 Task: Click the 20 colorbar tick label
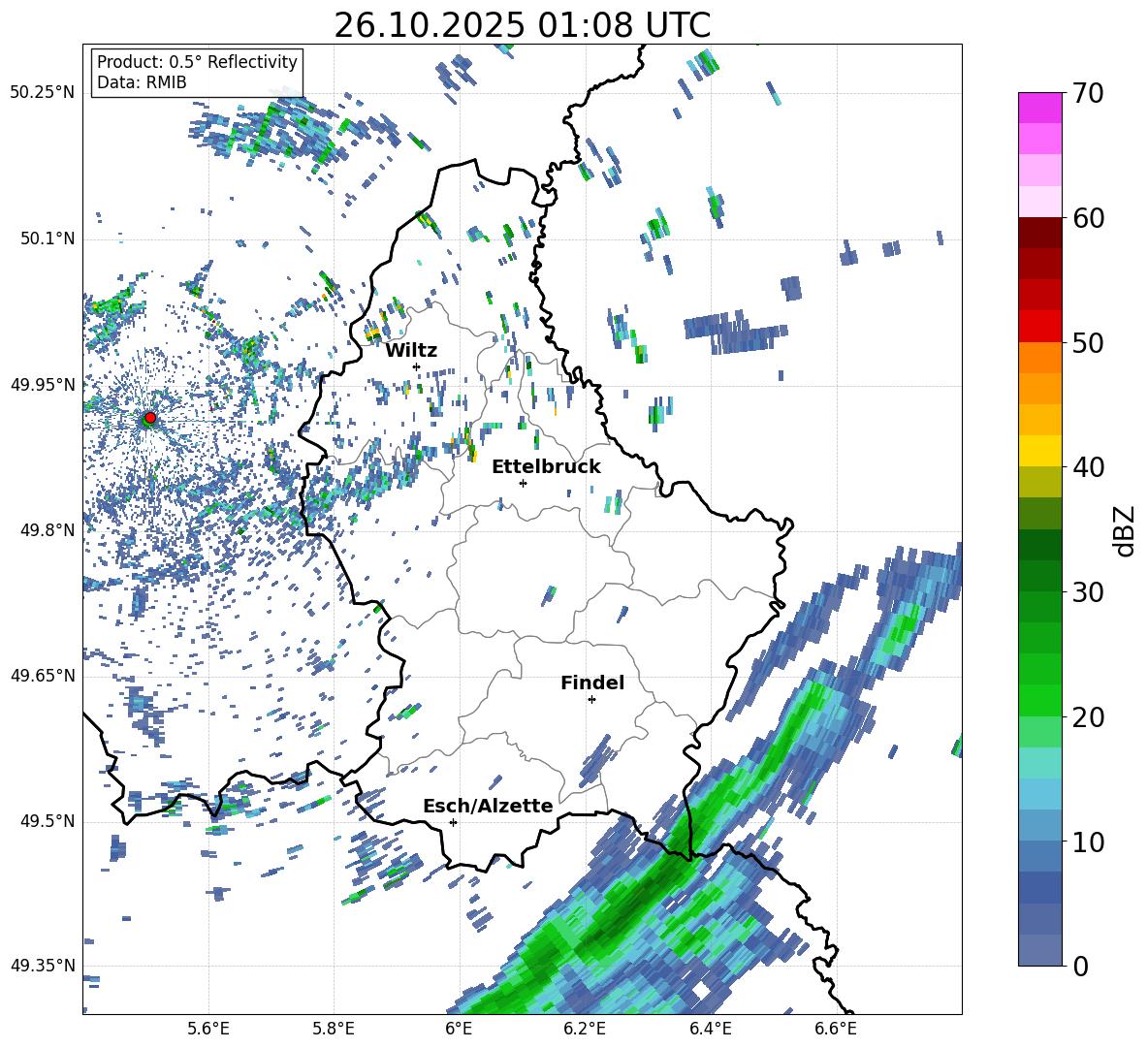tap(1088, 716)
